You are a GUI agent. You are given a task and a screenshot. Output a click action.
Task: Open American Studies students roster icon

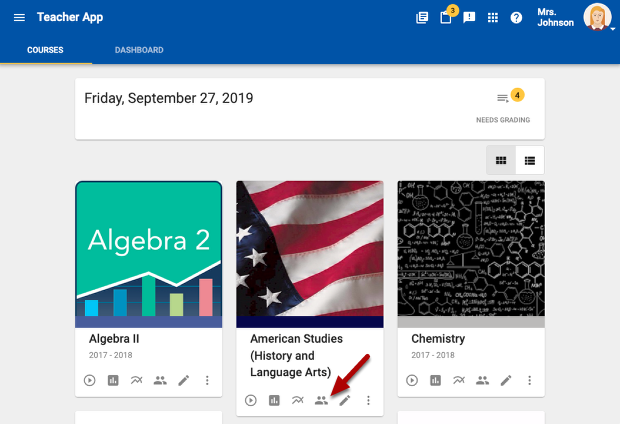coord(321,401)
